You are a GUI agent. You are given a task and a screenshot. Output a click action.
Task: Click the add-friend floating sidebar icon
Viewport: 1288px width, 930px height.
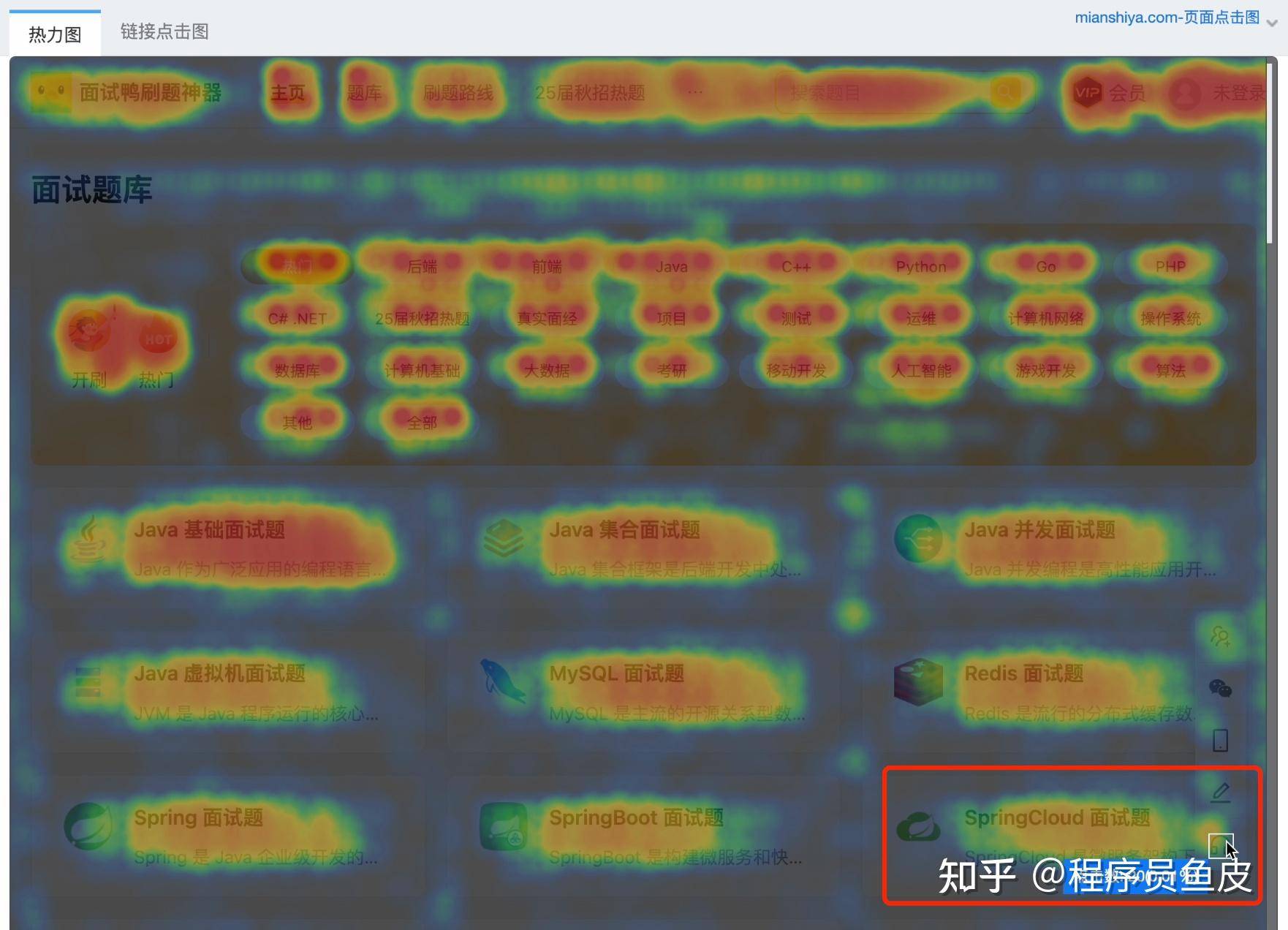pyautogui.click(x=1221, y=636)
